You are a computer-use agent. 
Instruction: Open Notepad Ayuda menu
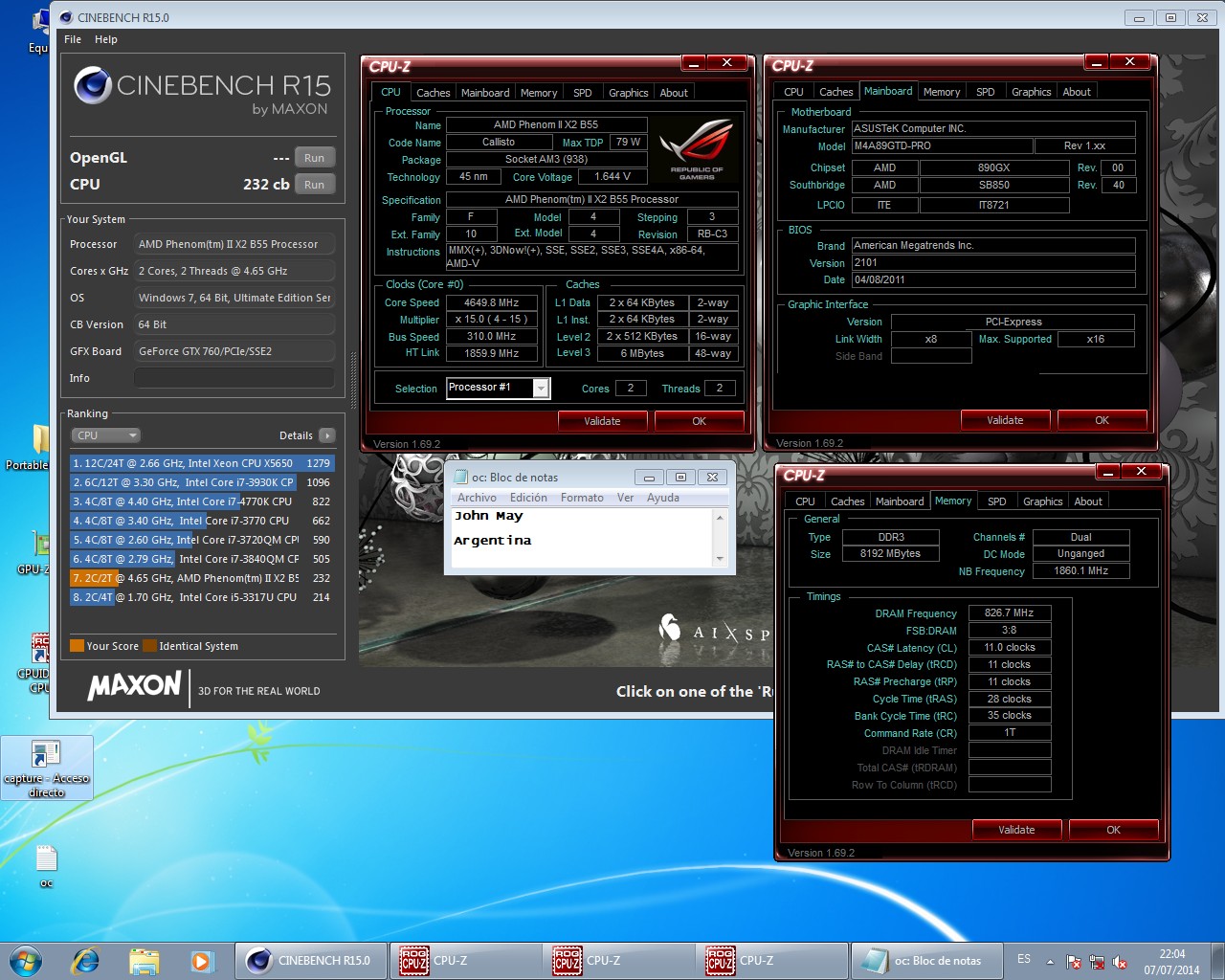click(662, 498)
